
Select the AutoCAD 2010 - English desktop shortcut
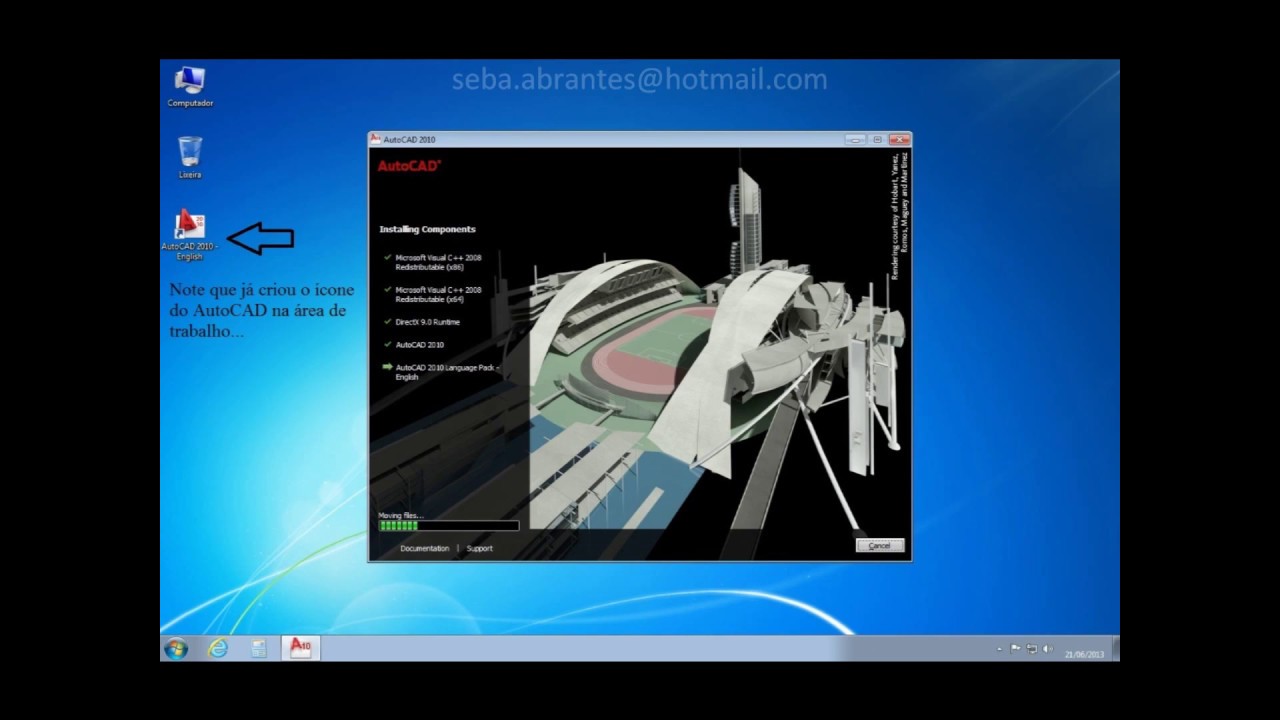(x=189, y=235)
